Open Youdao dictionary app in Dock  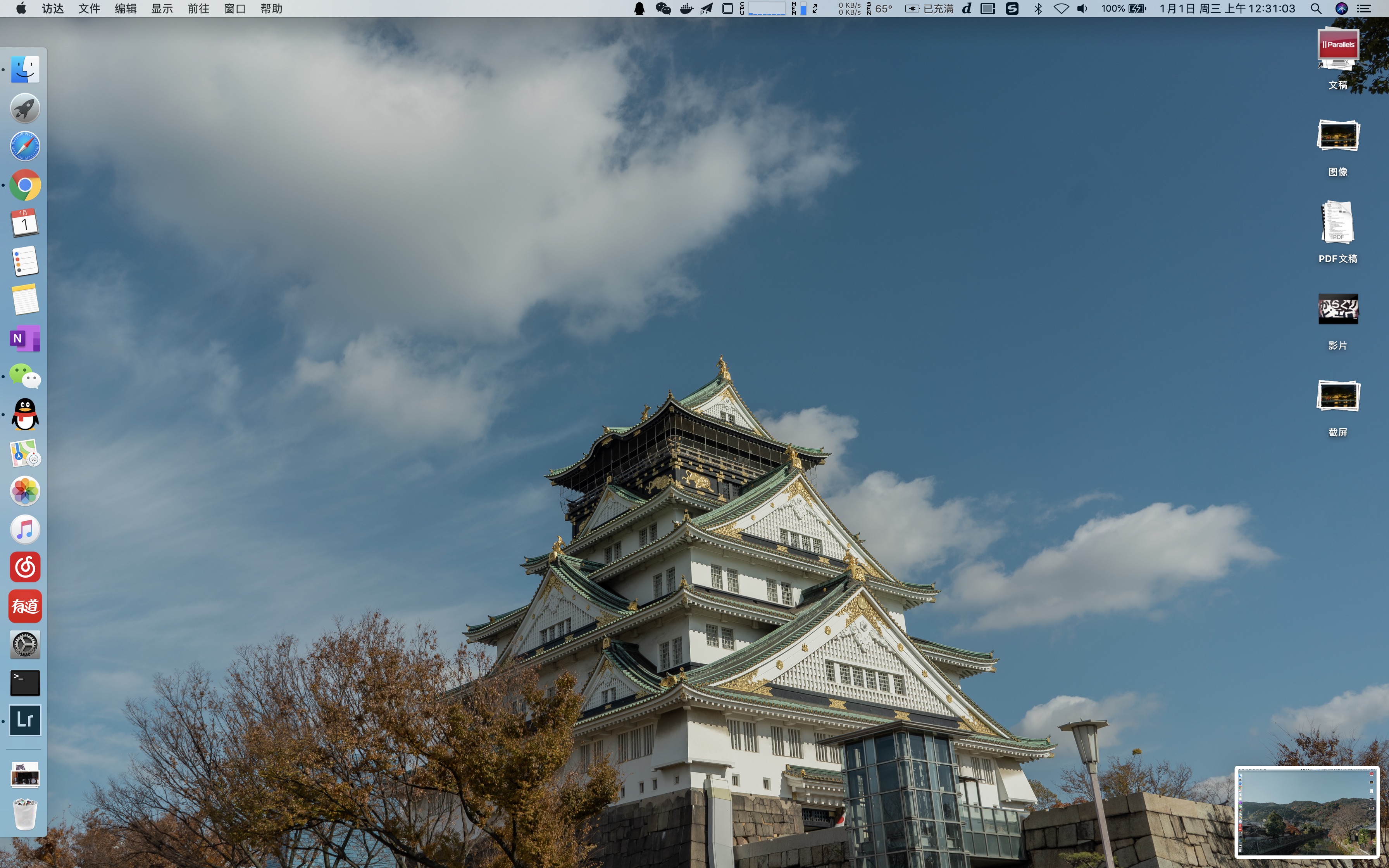coord(25,606)
